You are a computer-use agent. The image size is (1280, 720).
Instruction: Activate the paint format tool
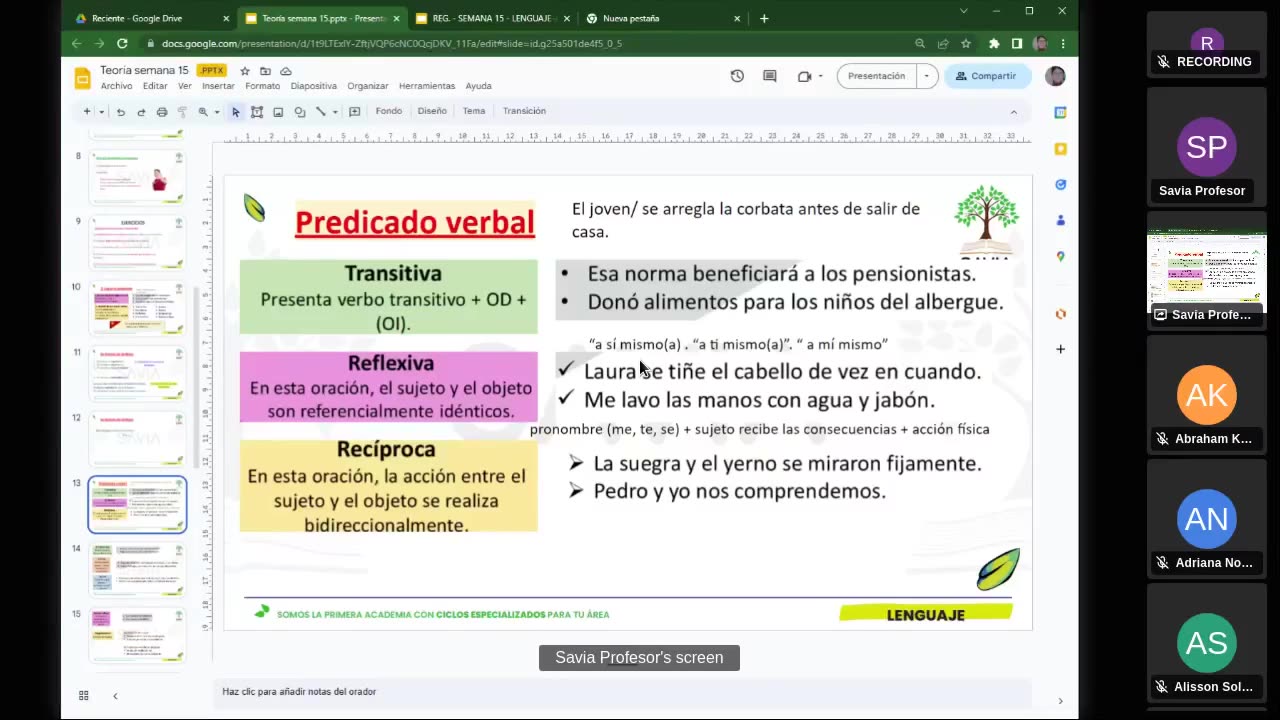[x=182, y=112]
